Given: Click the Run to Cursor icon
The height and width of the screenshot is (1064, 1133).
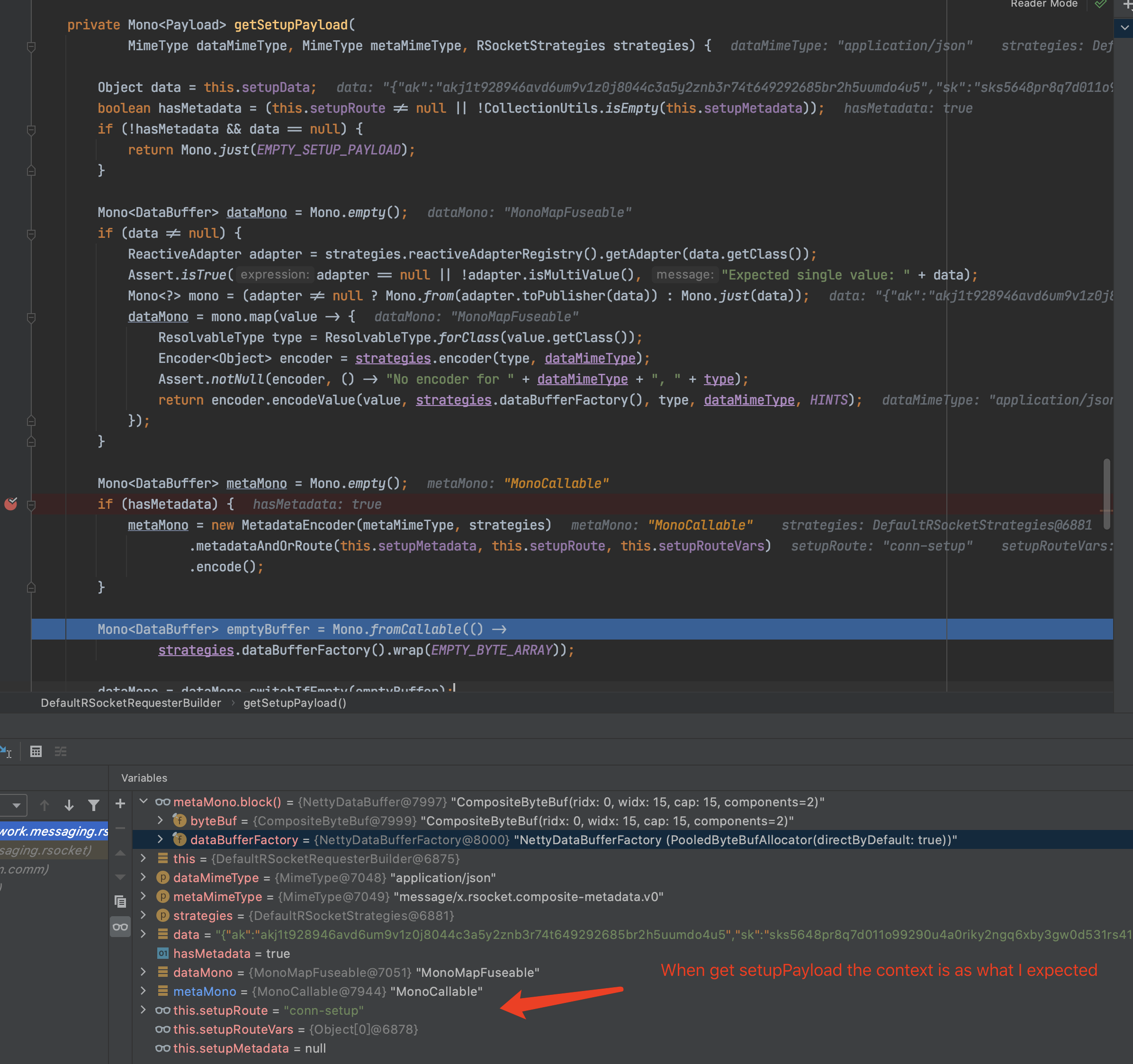Looking at the screenshot, I should pos(6,751).
